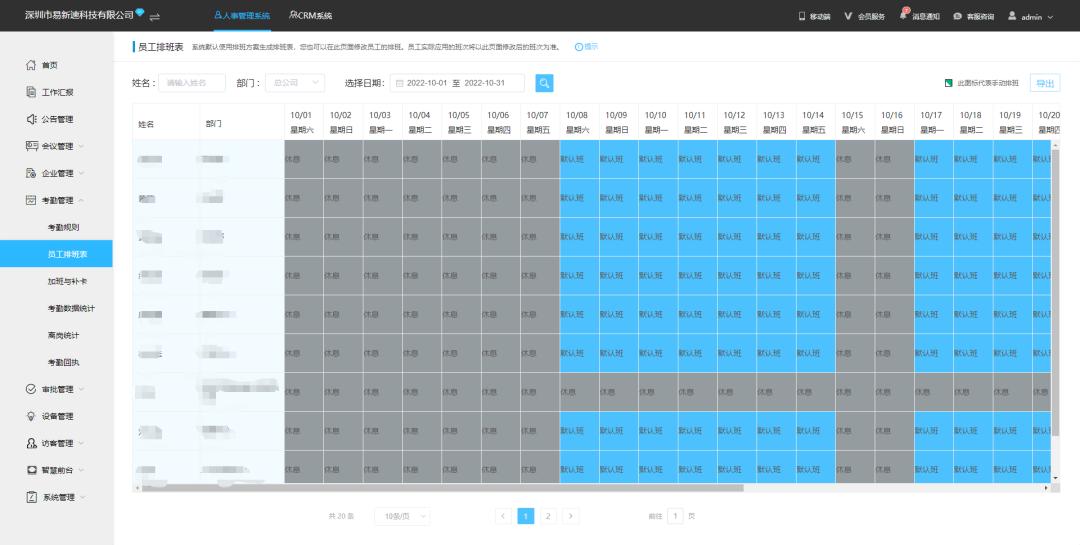1080x545 pixels.
Task: Click the calendar icon in date range field
Action: tap(399, 83)
